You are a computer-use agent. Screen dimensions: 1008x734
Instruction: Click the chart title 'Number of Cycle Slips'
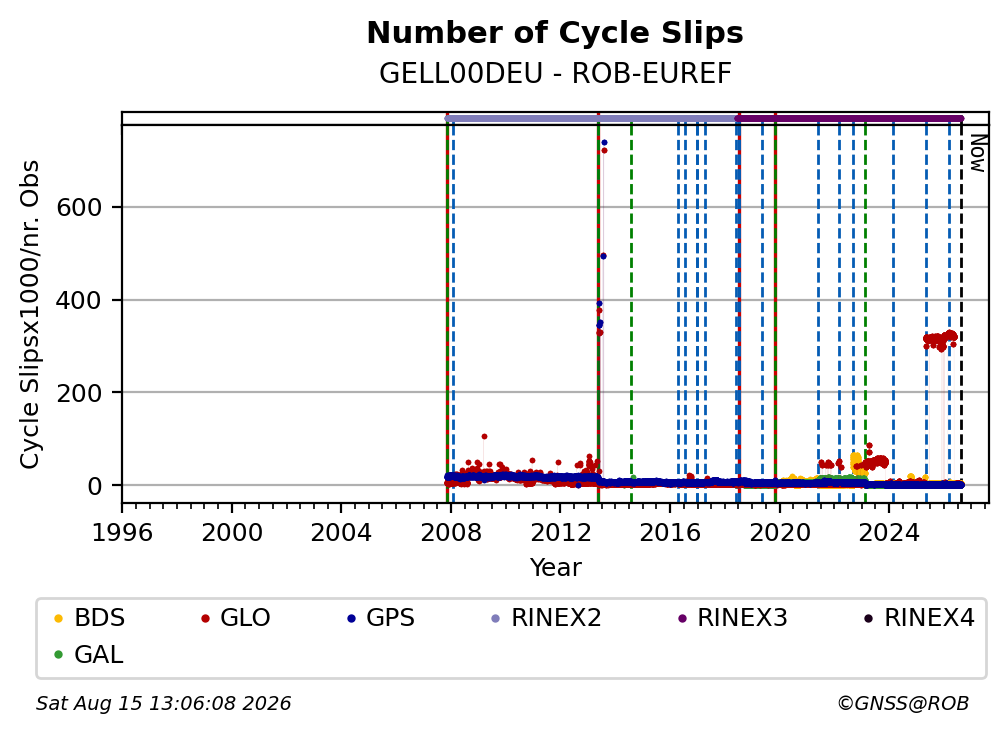click(555, 33)
